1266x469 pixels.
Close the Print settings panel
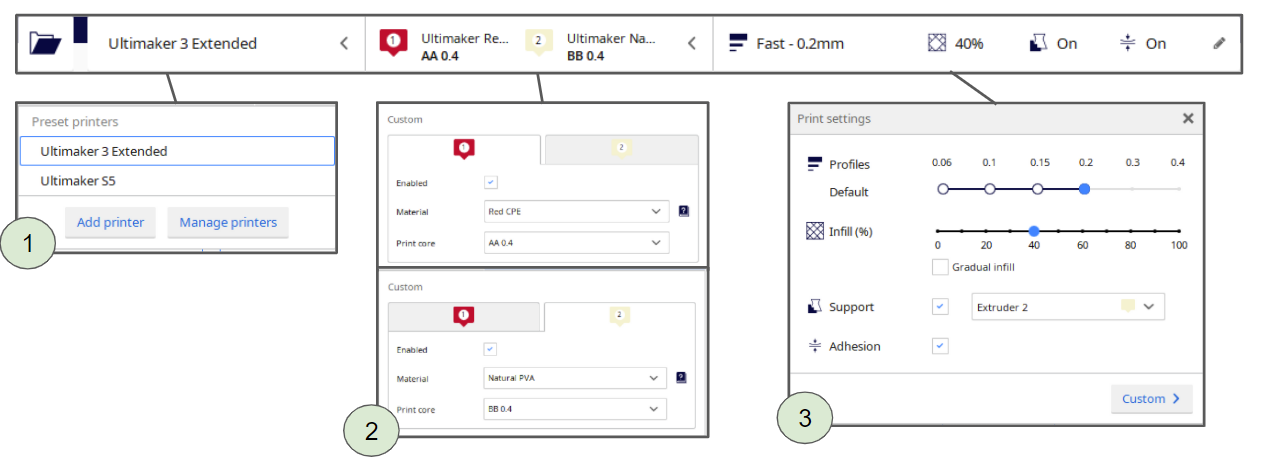tap(1188, 118)
